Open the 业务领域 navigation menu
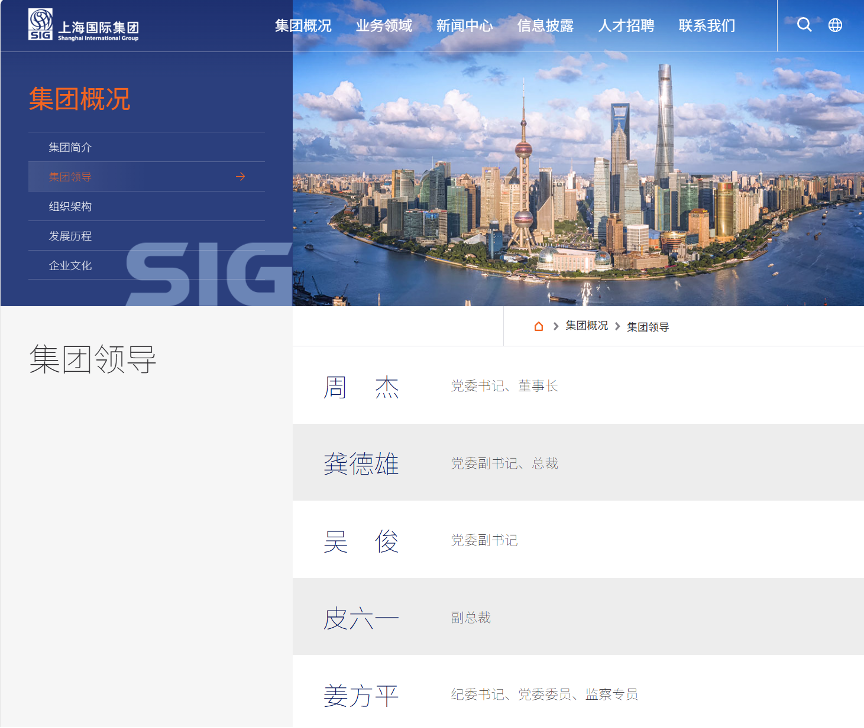The image size is (864, 728). [x=385, y=27]
